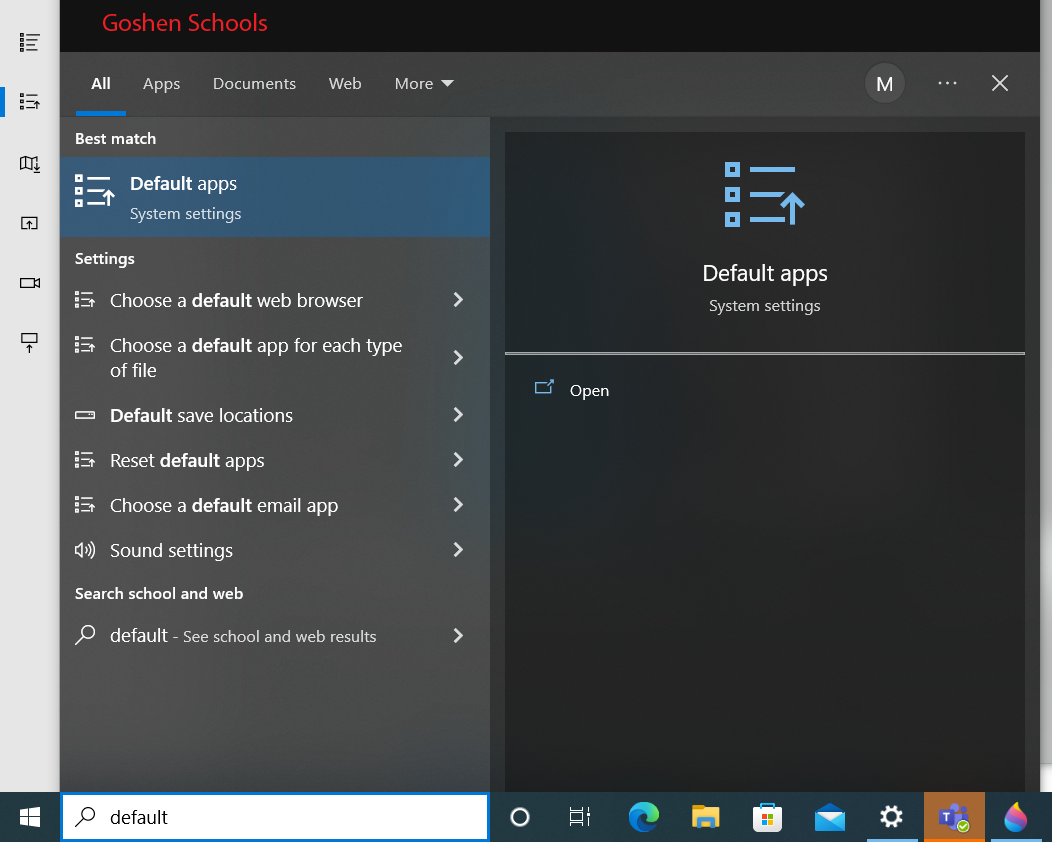The width and height of the screenshot is (1052, 842).
Task: Open Choose a default email app
Action: point(275,505)
